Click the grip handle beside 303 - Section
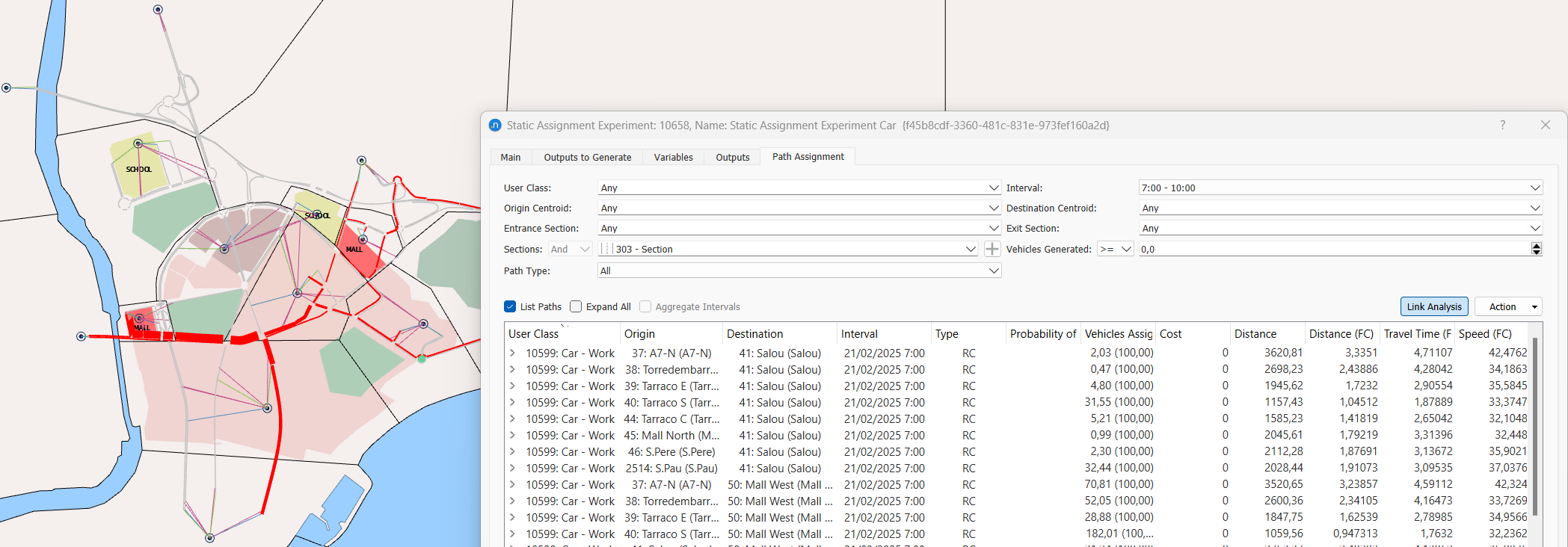The image size is (1568, 547). coord(606,249)
